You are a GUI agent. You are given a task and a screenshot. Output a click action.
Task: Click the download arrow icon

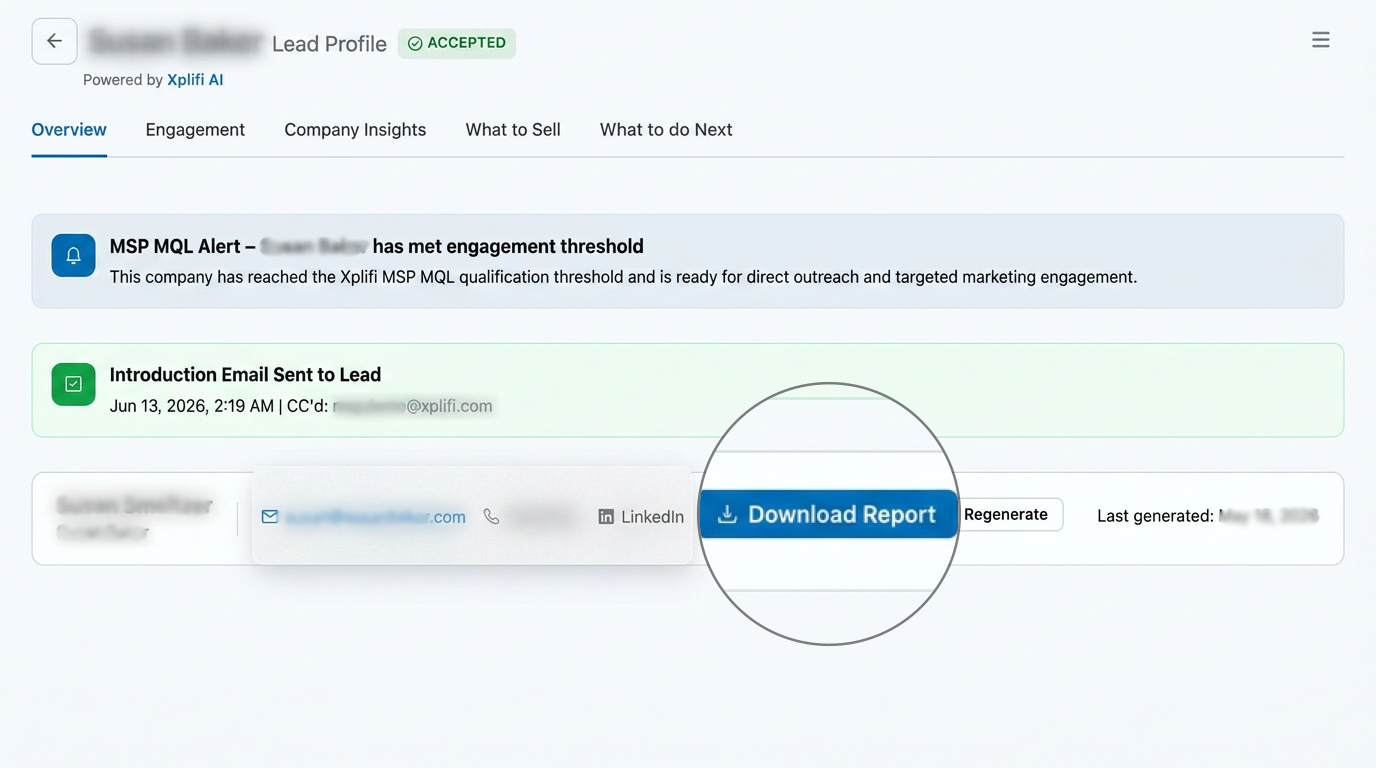click(728, 514)
